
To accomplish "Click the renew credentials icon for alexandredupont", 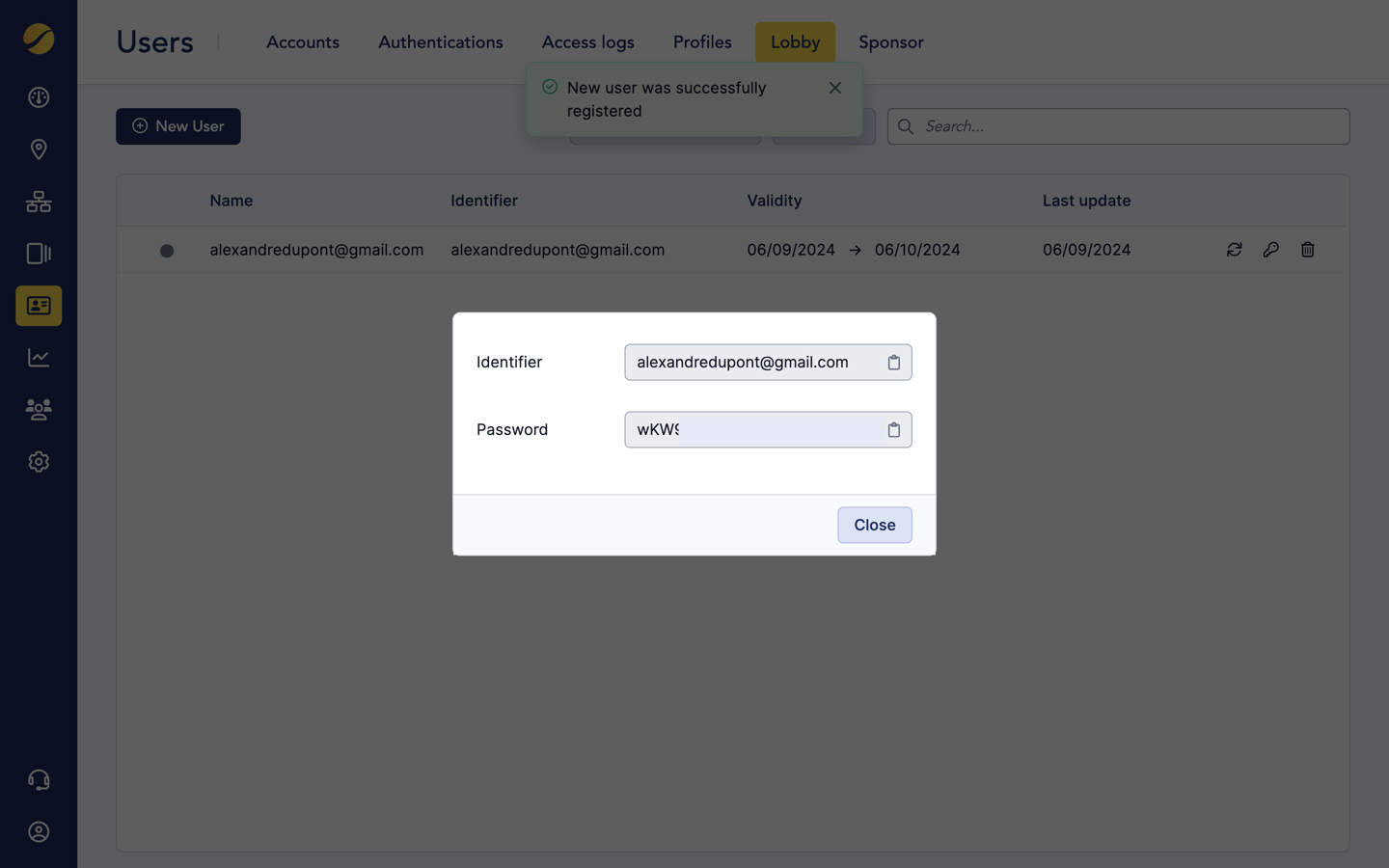I will tap(1235, 249).
